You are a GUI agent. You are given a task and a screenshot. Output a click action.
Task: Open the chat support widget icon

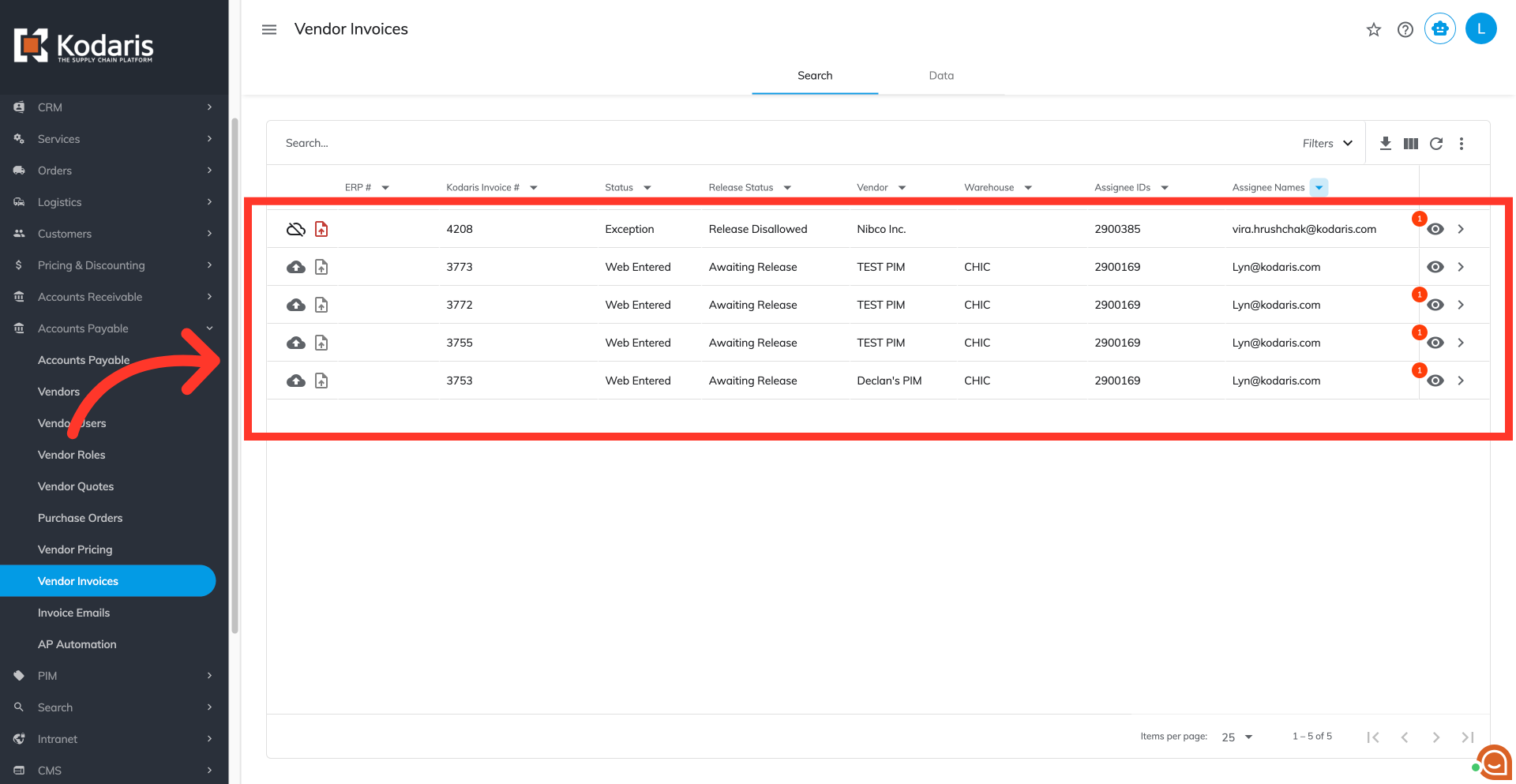click(x=1495, y=762)
